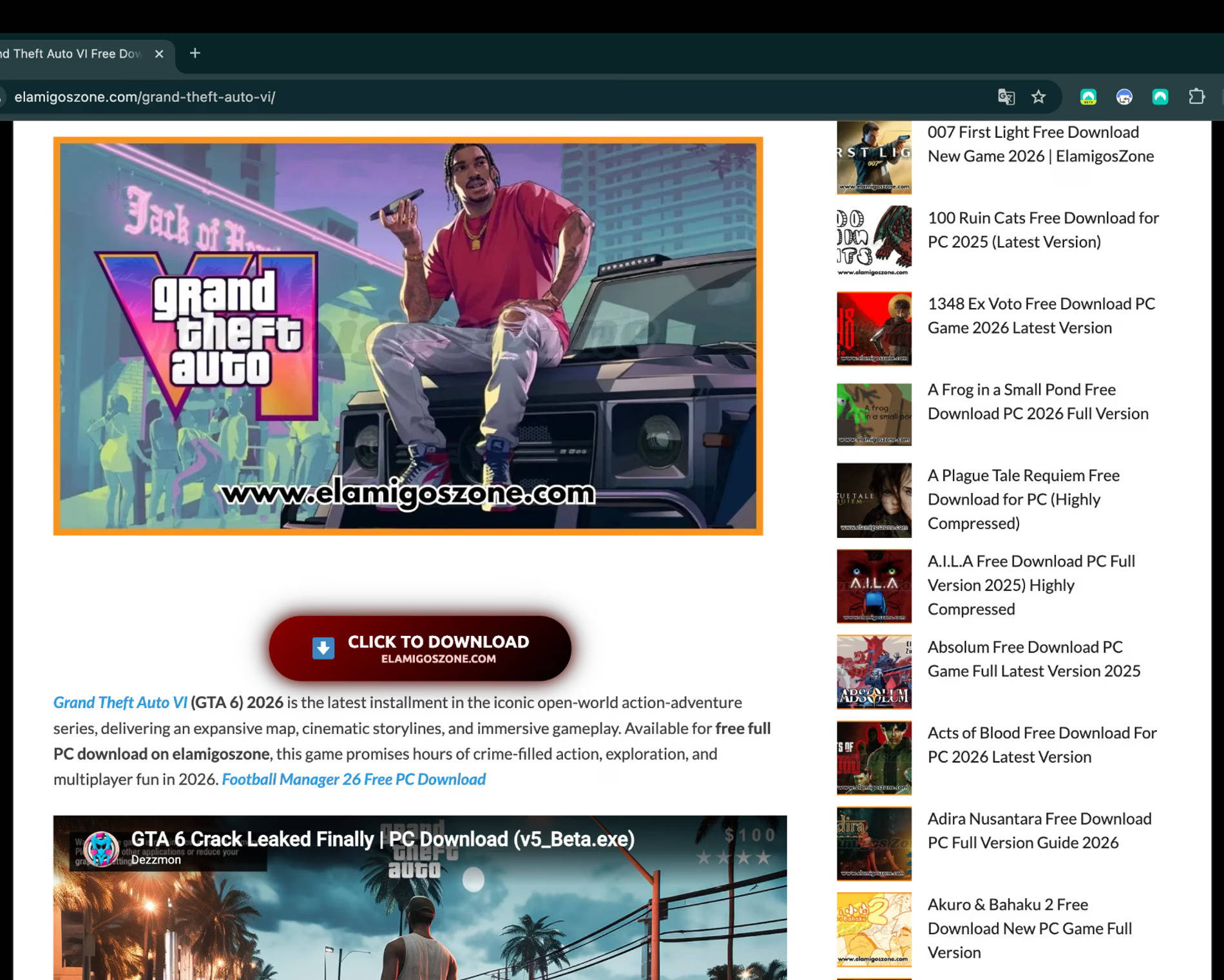Open Football Manager 26 Free PC Download link
Viewport: 1224px width, 980px height.
tap(354, 779)
